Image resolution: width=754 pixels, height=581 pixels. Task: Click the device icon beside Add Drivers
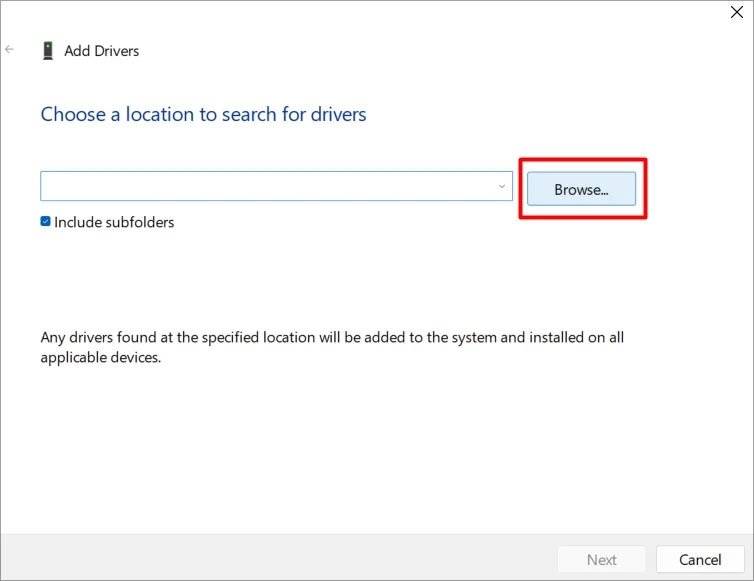[48, 50]
